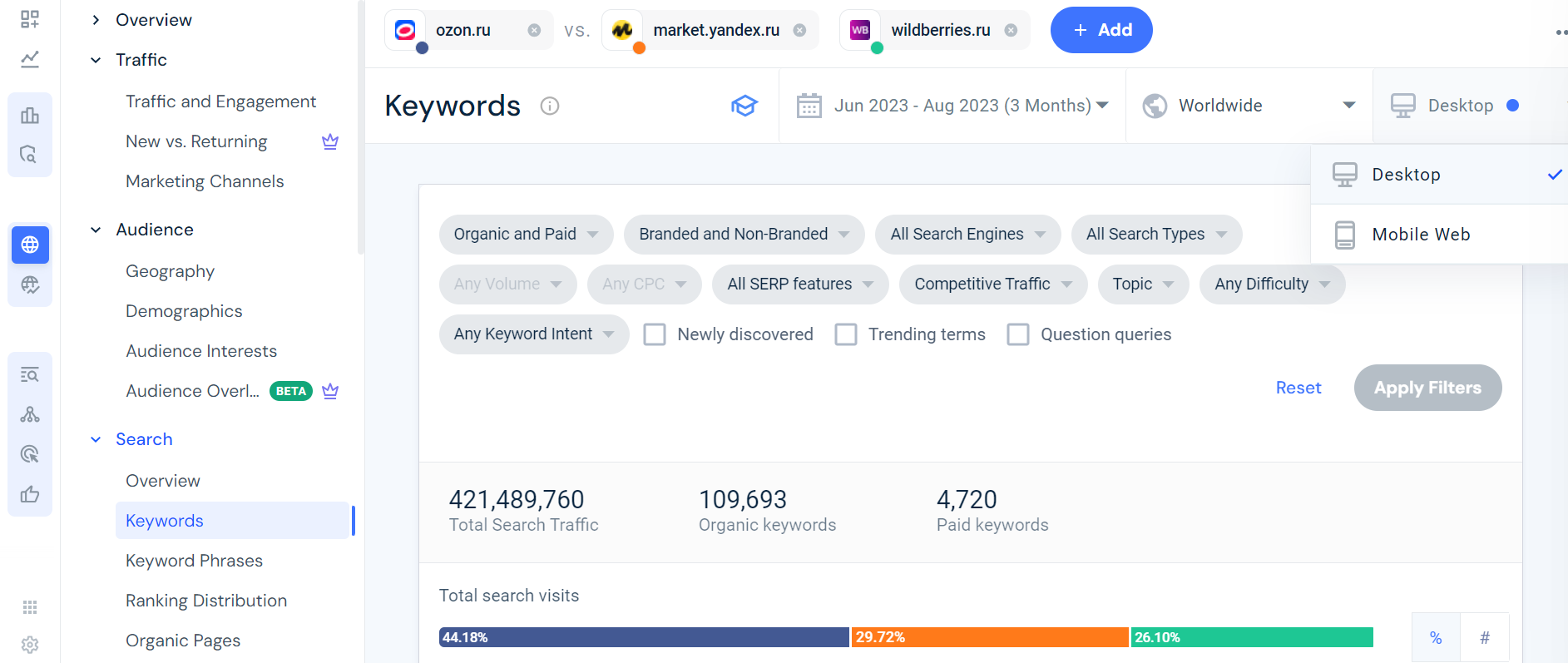Viewport: 1568px width, 663px height.
Task: Open the target cursor sidebar icon
Action: pyautogui.click(x=30, y=454)
